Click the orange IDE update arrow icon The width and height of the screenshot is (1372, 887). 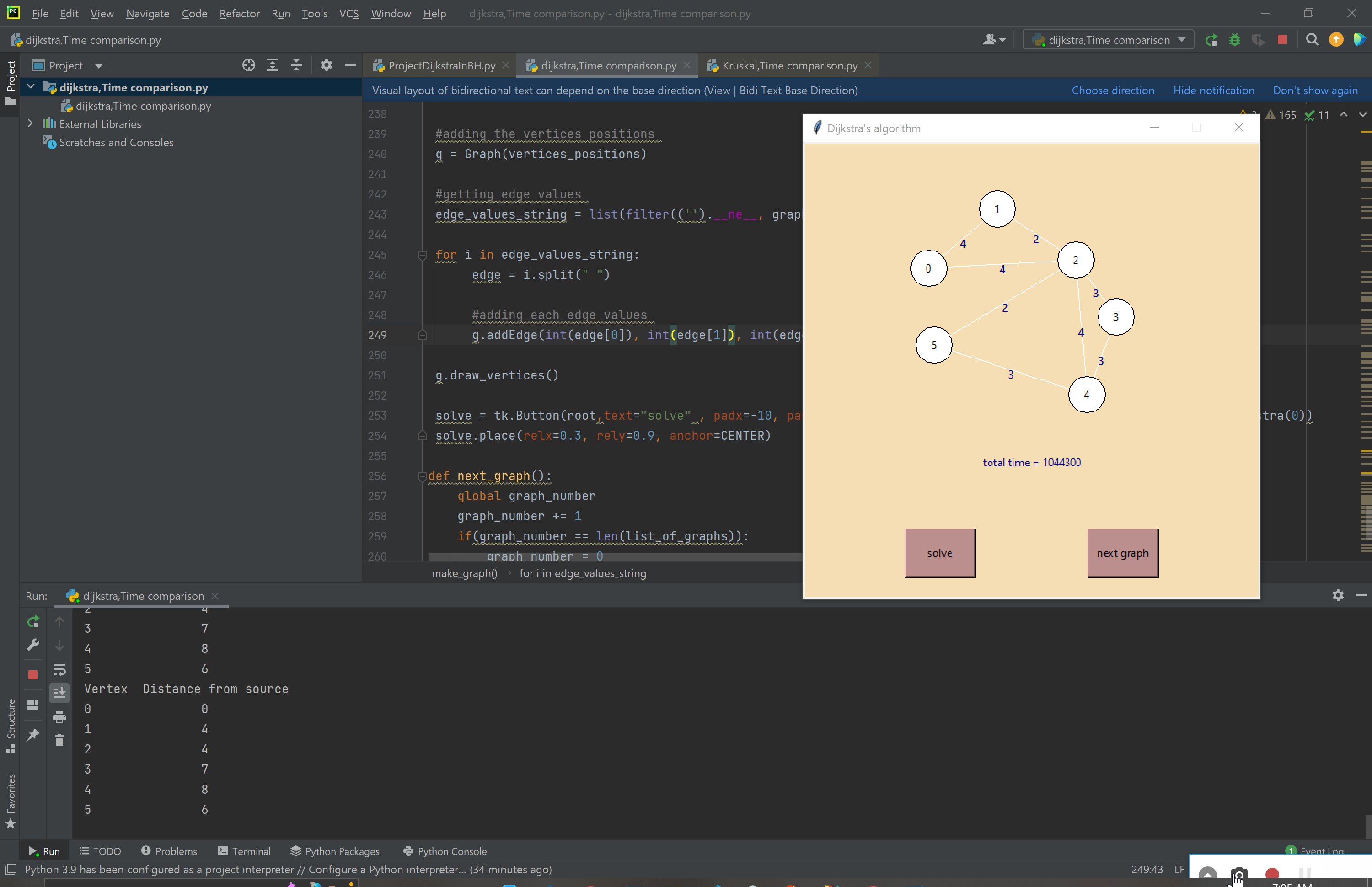[x=1336, y=40]
